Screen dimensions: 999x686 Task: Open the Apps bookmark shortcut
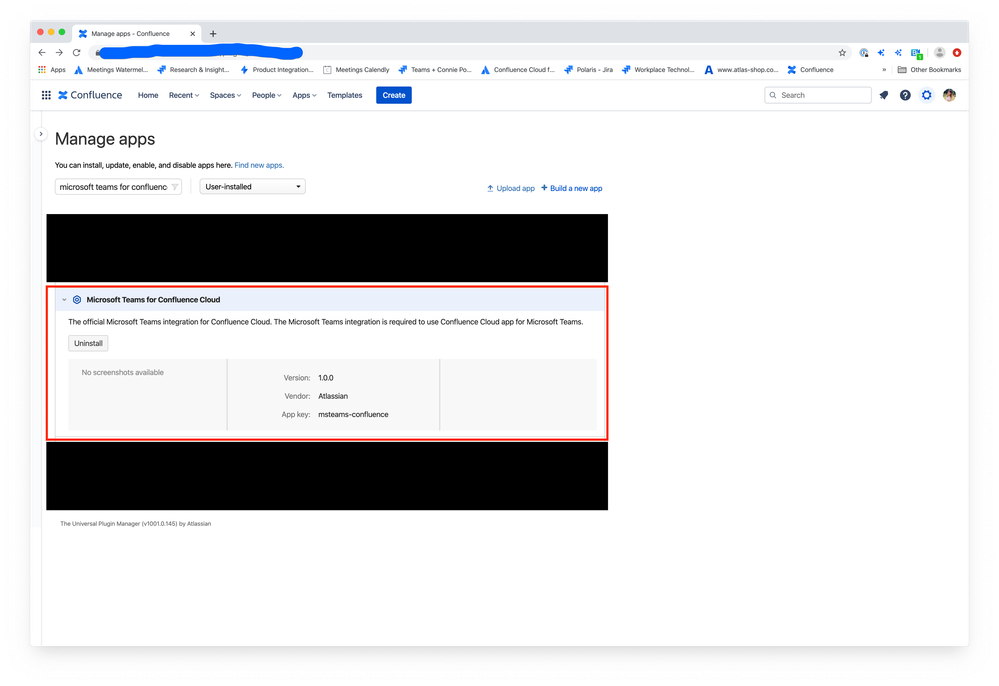[x=52, y=70]
